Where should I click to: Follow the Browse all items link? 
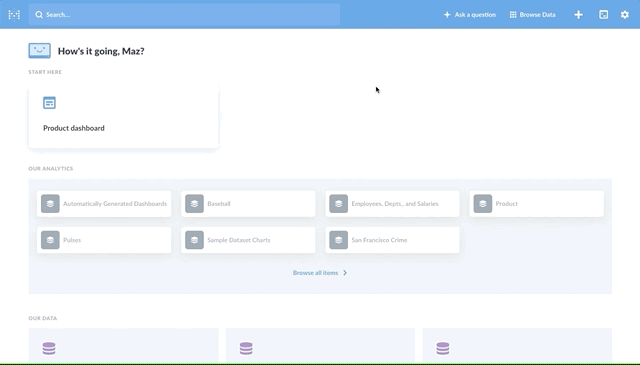tap(316, 273)
